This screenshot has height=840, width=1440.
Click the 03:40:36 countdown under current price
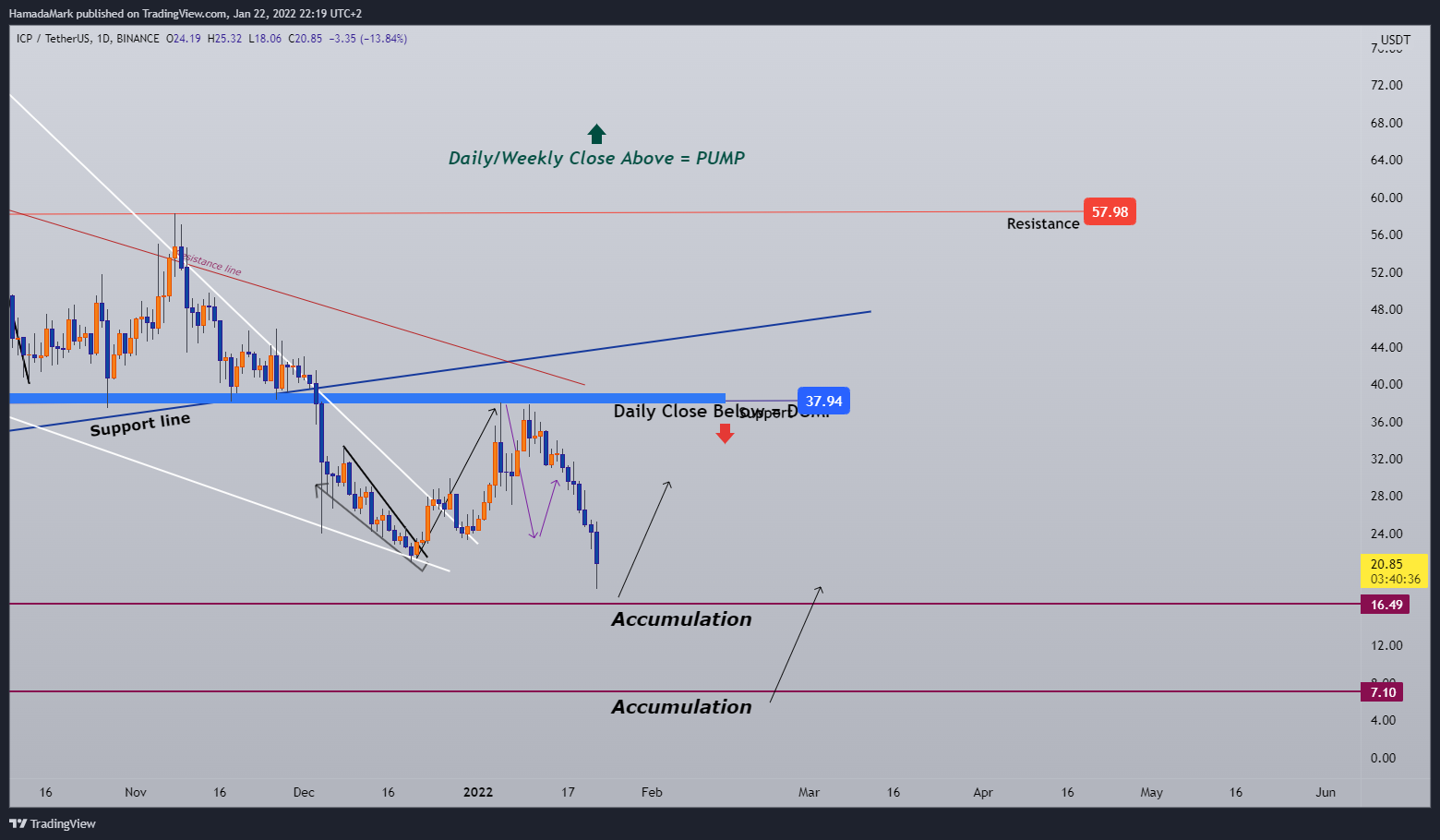pyautogui.click(x=1395, y=580)
